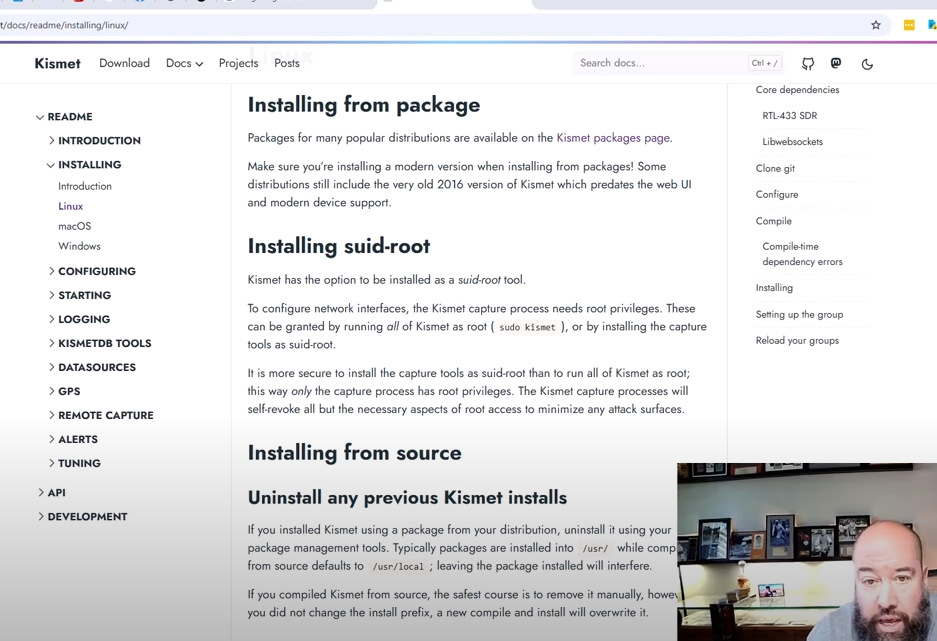
Task: Open the Mastodon profile icon
Action: pyautogui.click(x=836, y=63)
